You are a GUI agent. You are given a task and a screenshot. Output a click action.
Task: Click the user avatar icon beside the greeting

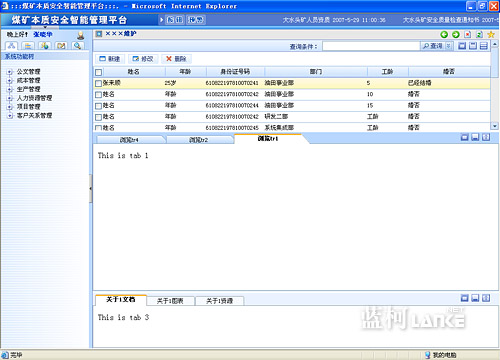(x=80, y=35)
